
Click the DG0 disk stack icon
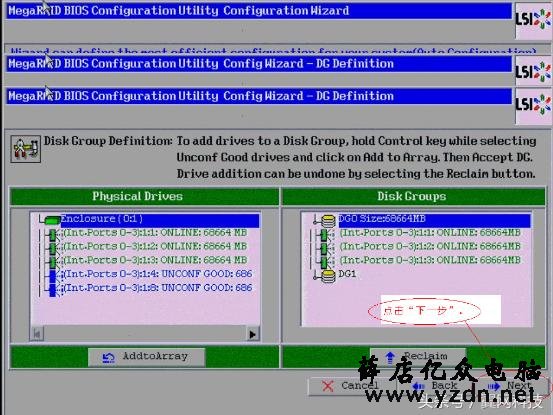(328, 221)
